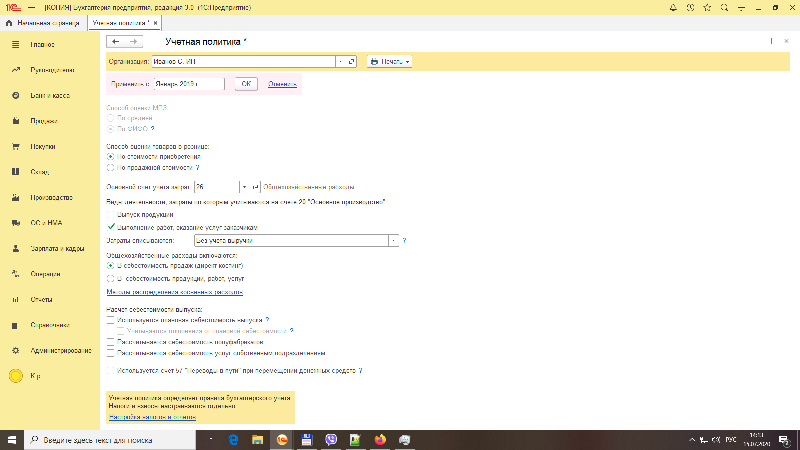Open the search magnifier in title bar

click(724, 8)
